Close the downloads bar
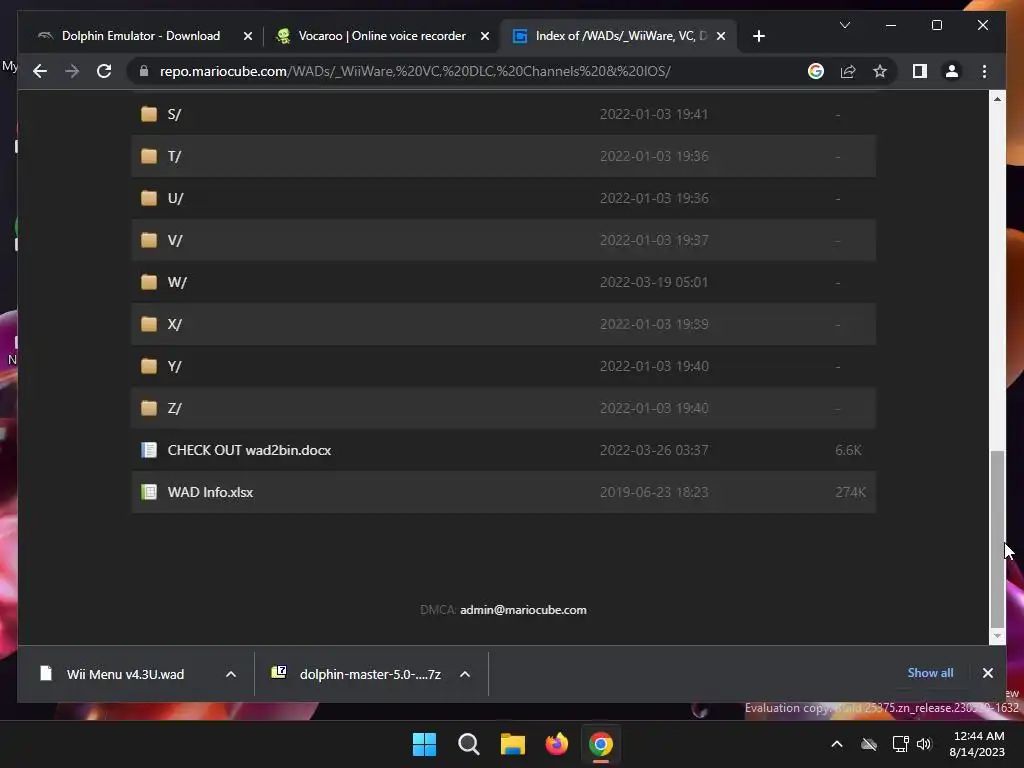Viewport: 1024px width, 768px height. click(x=987, y=673)
